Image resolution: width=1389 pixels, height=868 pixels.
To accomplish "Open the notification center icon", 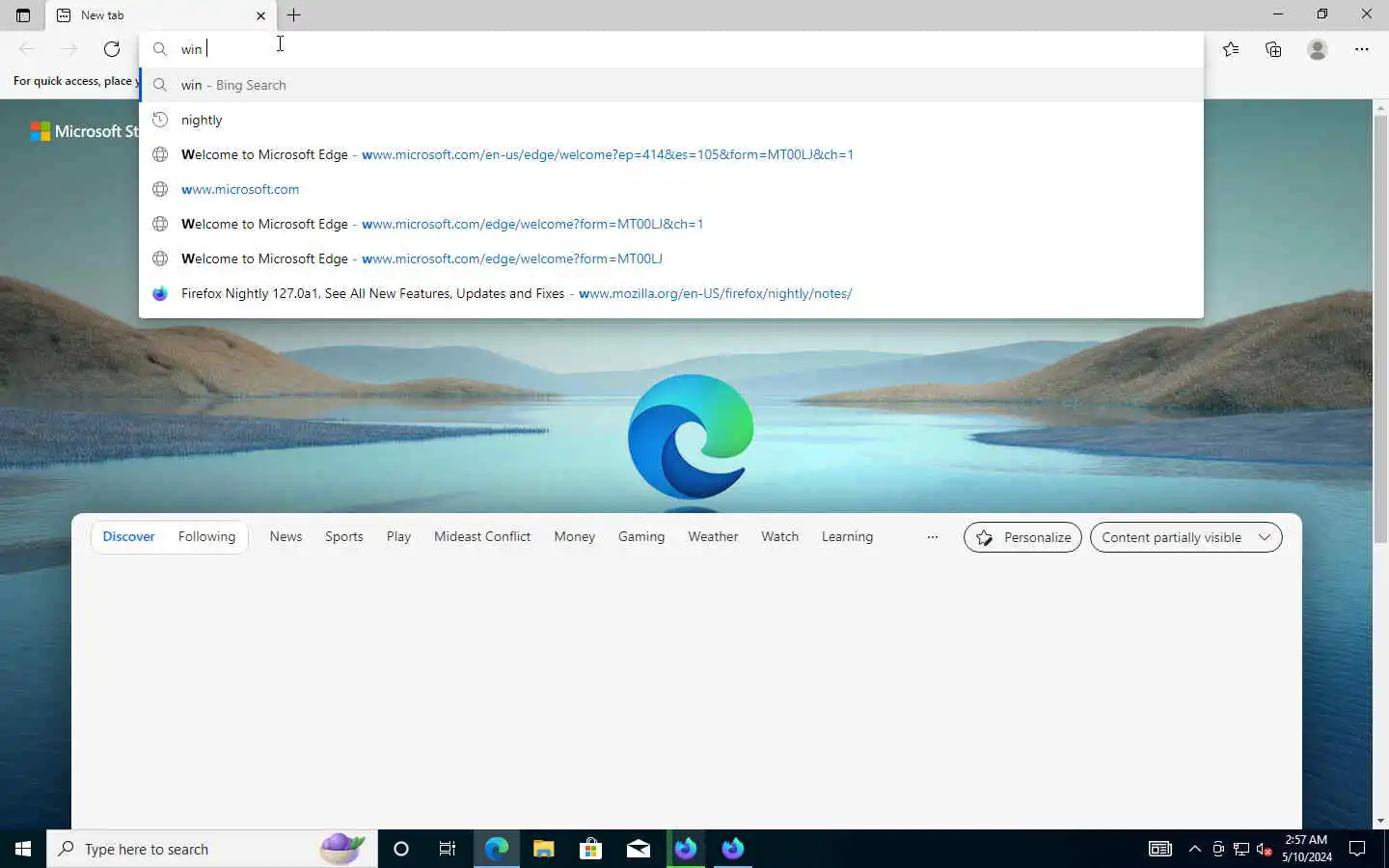I will 1357,849.
